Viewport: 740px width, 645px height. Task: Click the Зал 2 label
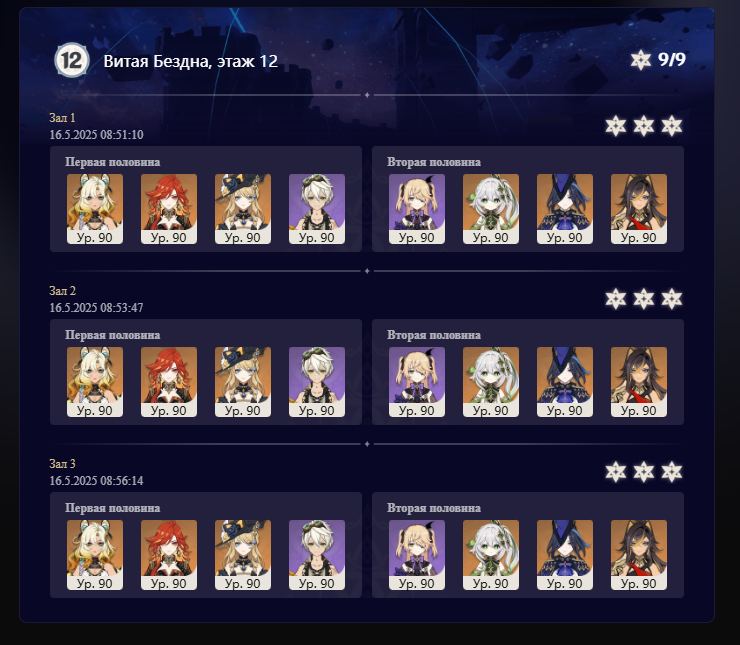(62, 291)
